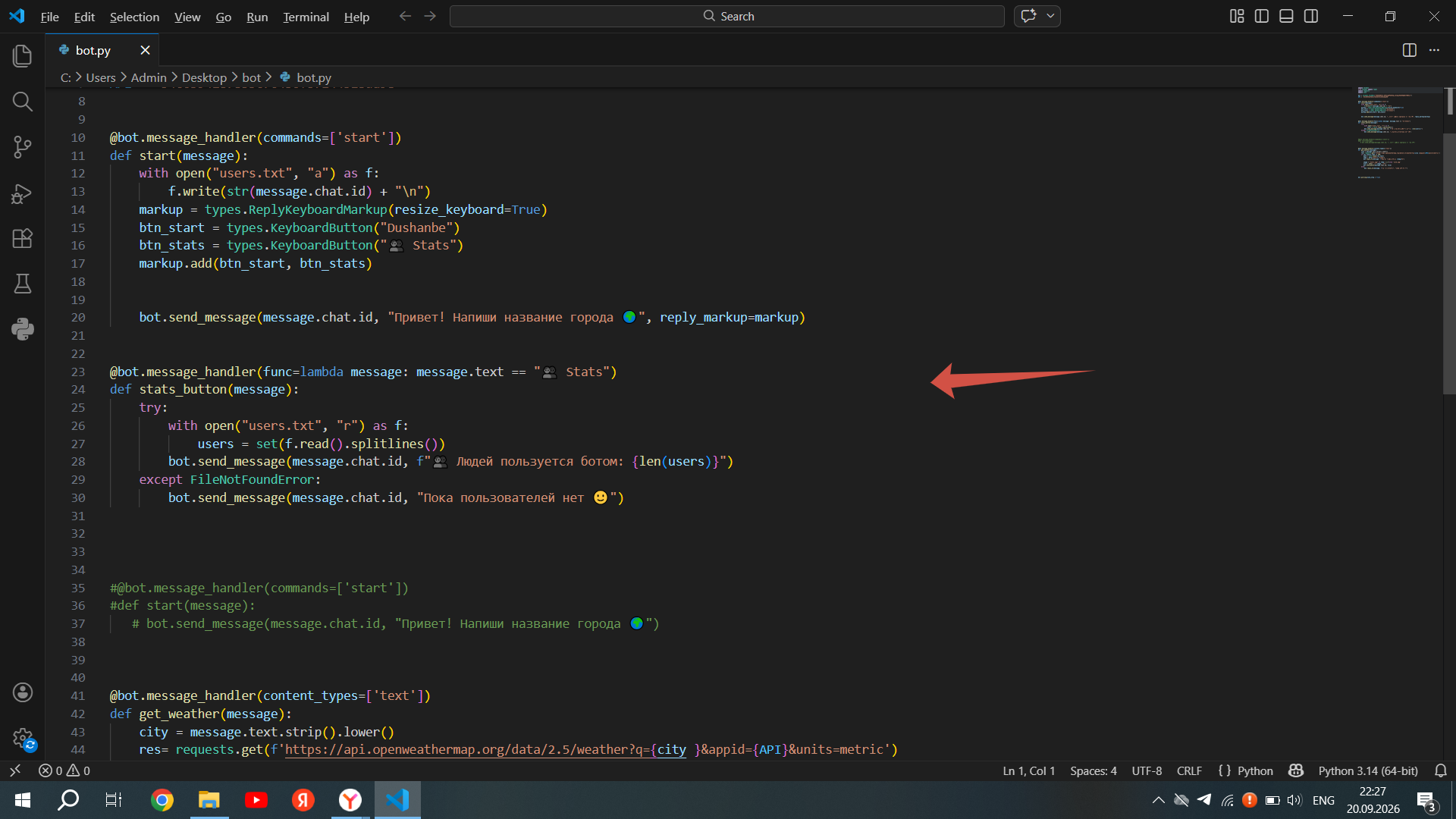The height and width of the screenshot is (819, 1456).
Task: Open the Windows Start menu
Action: [23, 800]
